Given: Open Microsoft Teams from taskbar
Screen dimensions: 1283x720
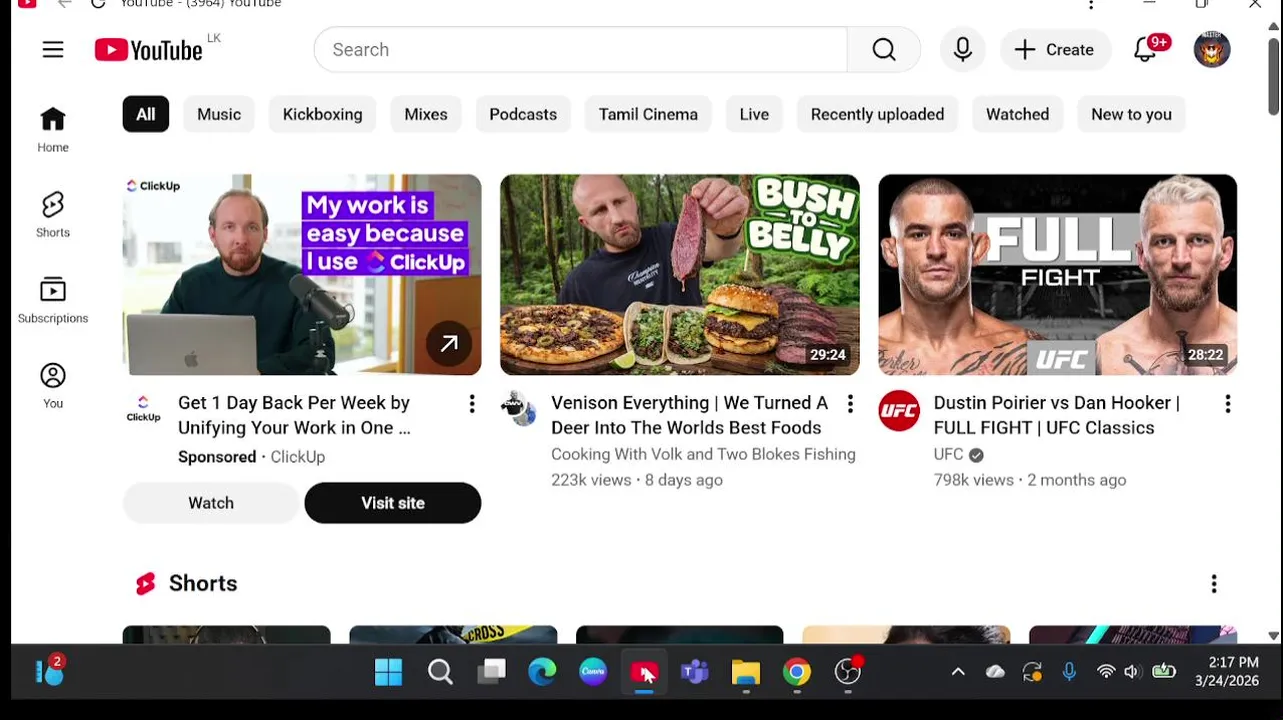Looking at the screenshot, I should [695, 672].
